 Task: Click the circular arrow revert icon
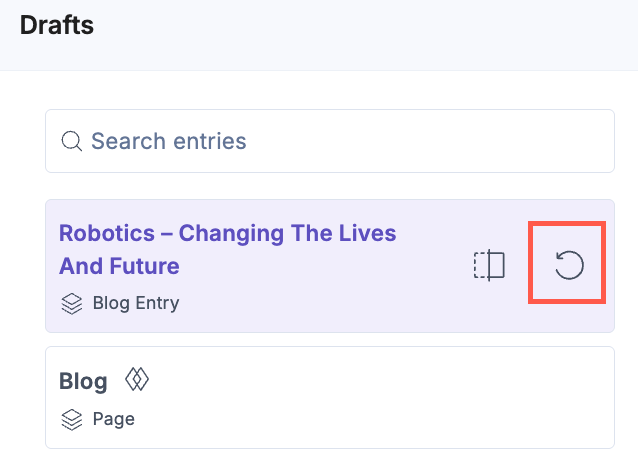pos(569,265)
